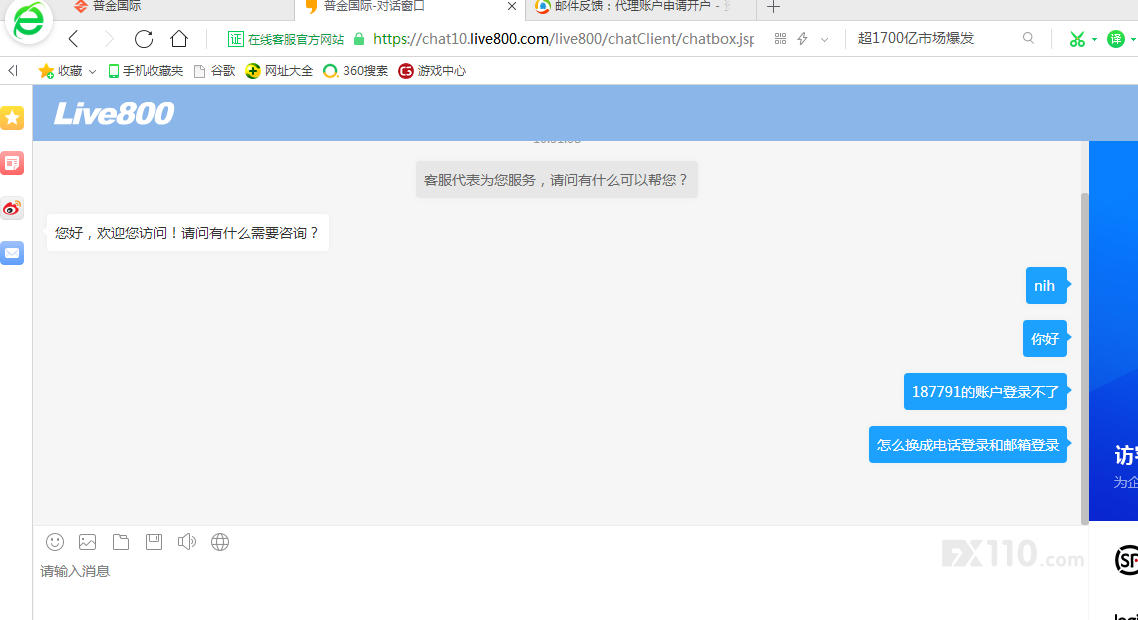Open sidebar mail icon
This screenshot has height=620, width=1138.
coord(12,253)
